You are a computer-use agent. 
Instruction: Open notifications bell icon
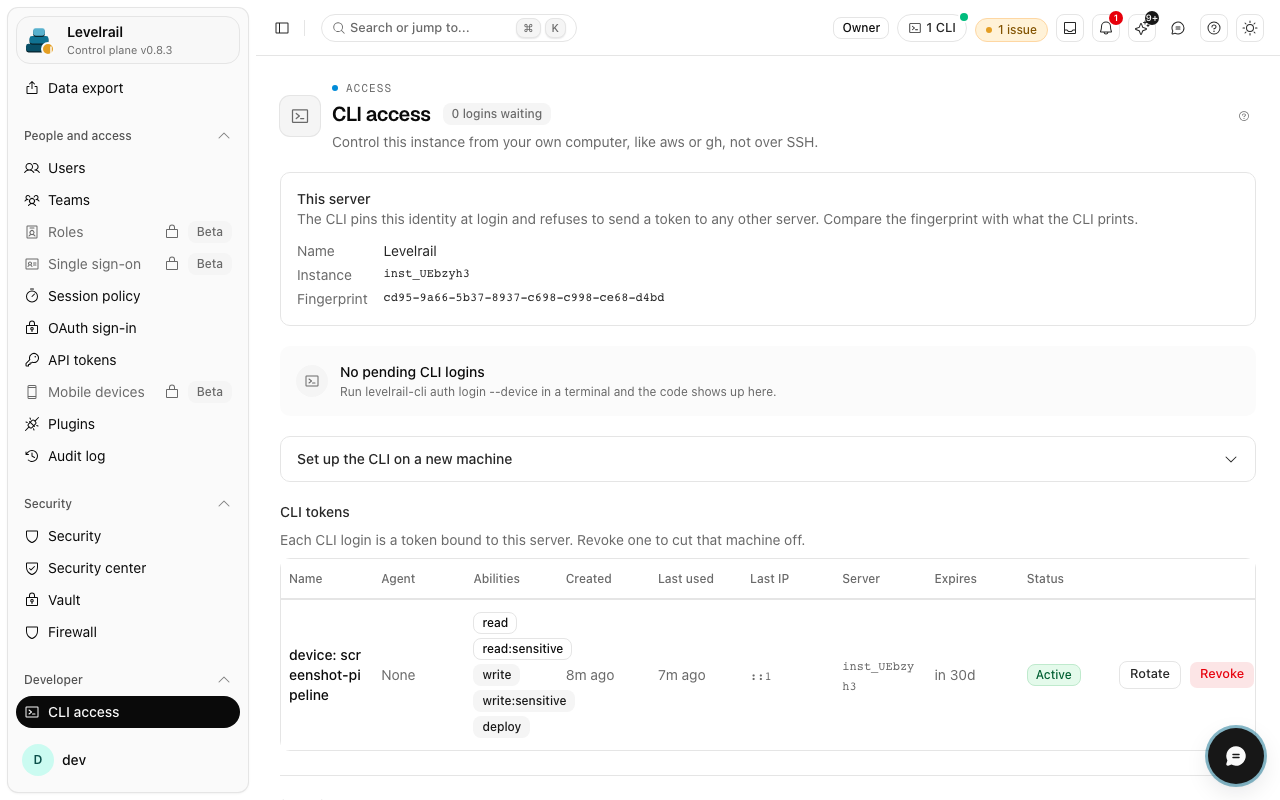click(1106, 28)
